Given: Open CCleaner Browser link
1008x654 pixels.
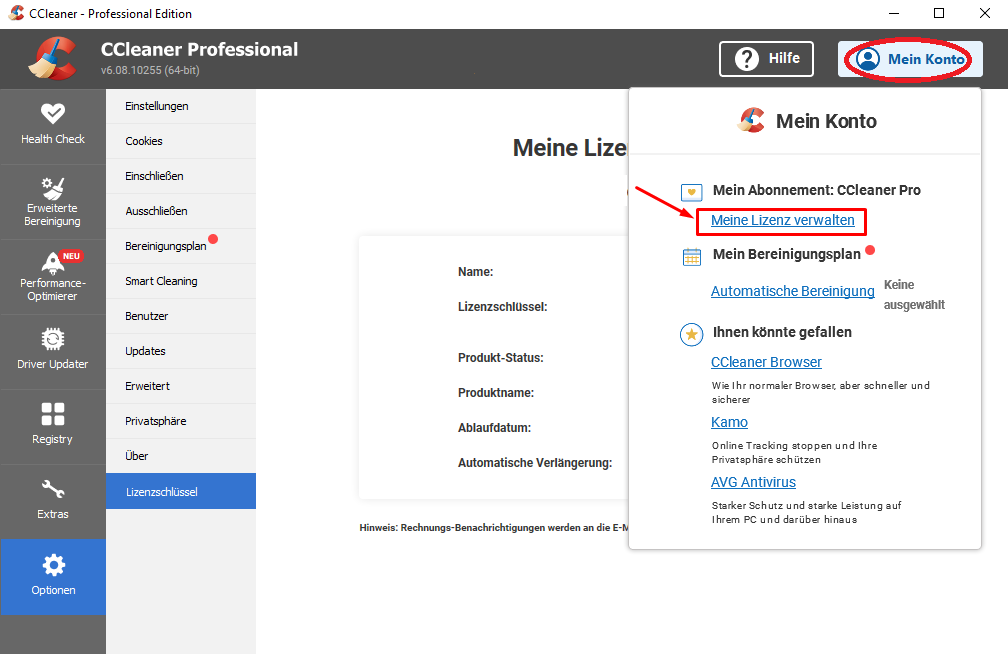Looking at the screenshot, I should [766, 362].
